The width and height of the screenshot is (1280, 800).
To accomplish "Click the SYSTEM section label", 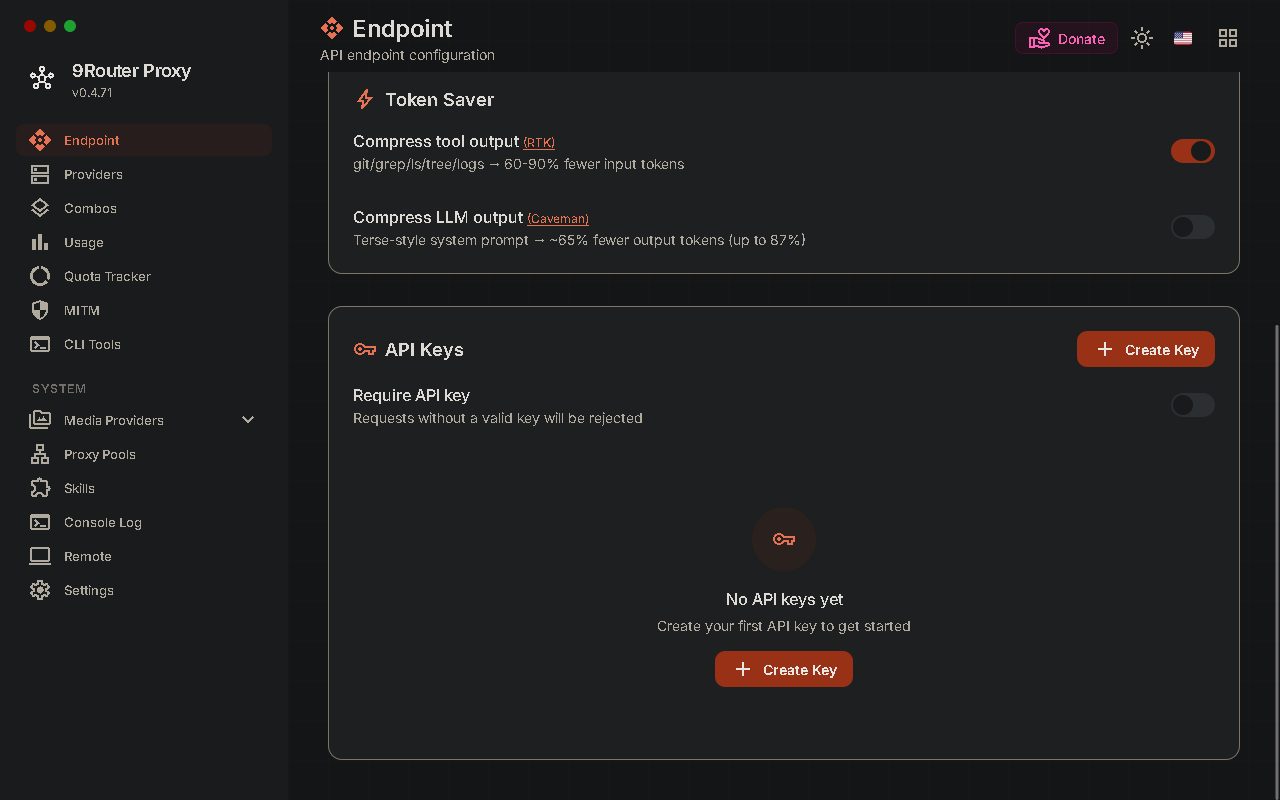I will [59, 388].
